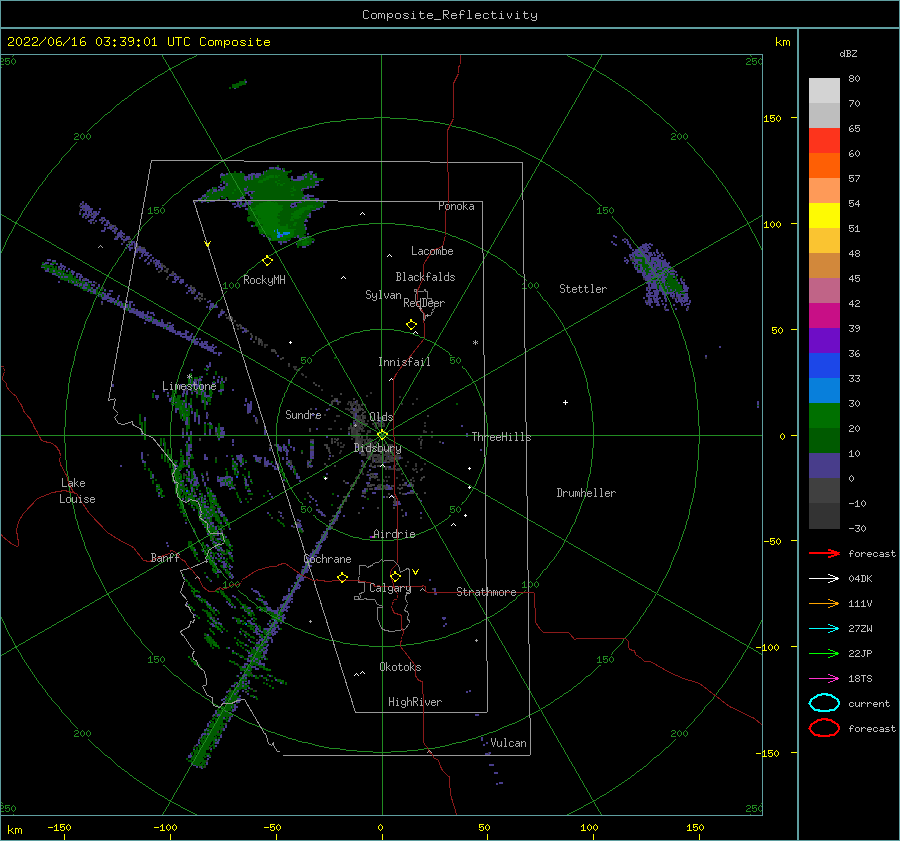Screen dimensions: 900x841
Task: Click the 51 dBZ yellow color swatch
Action: coord(824,216)
